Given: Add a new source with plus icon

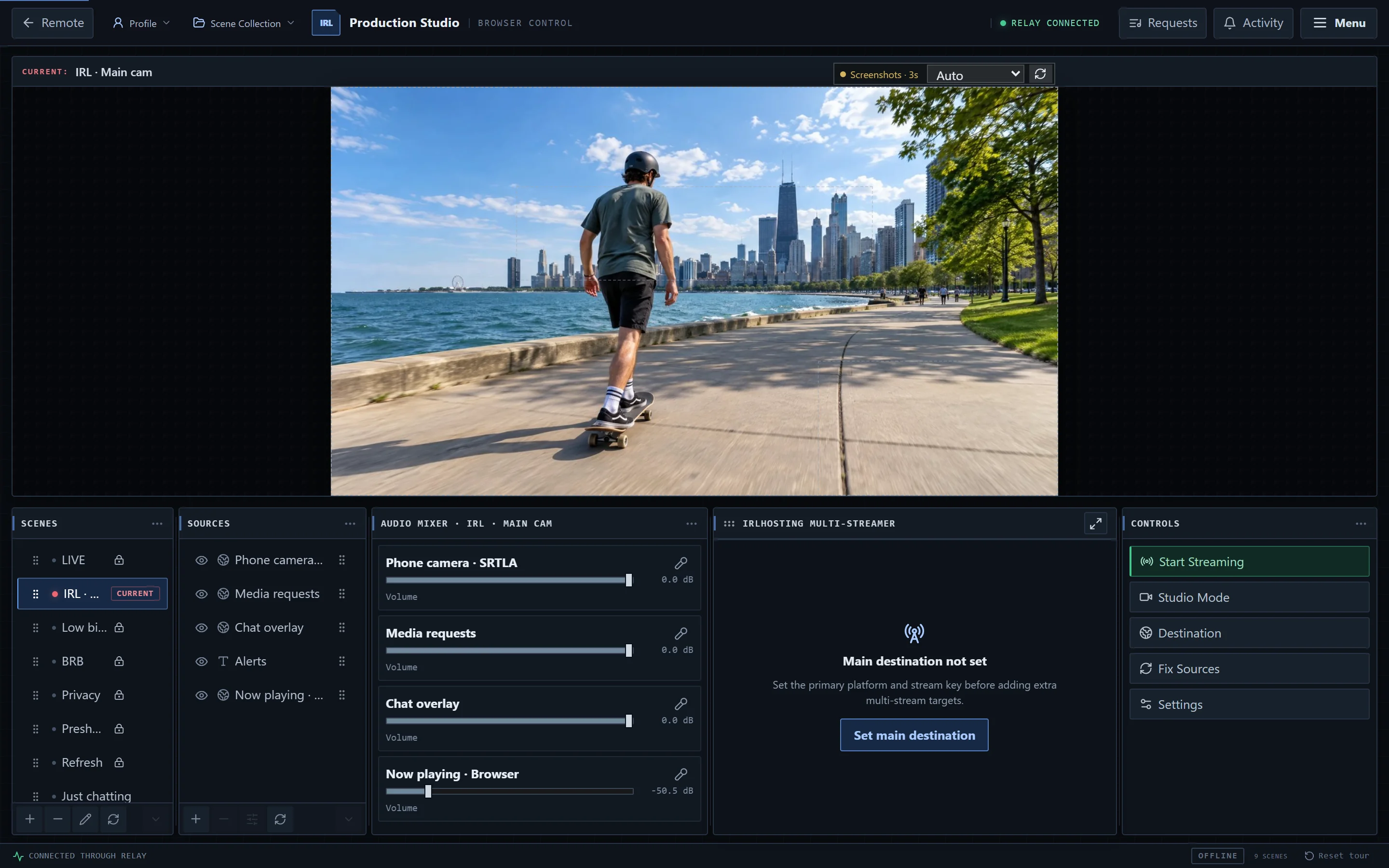Looking at the screenshot, I should point(196,819).
